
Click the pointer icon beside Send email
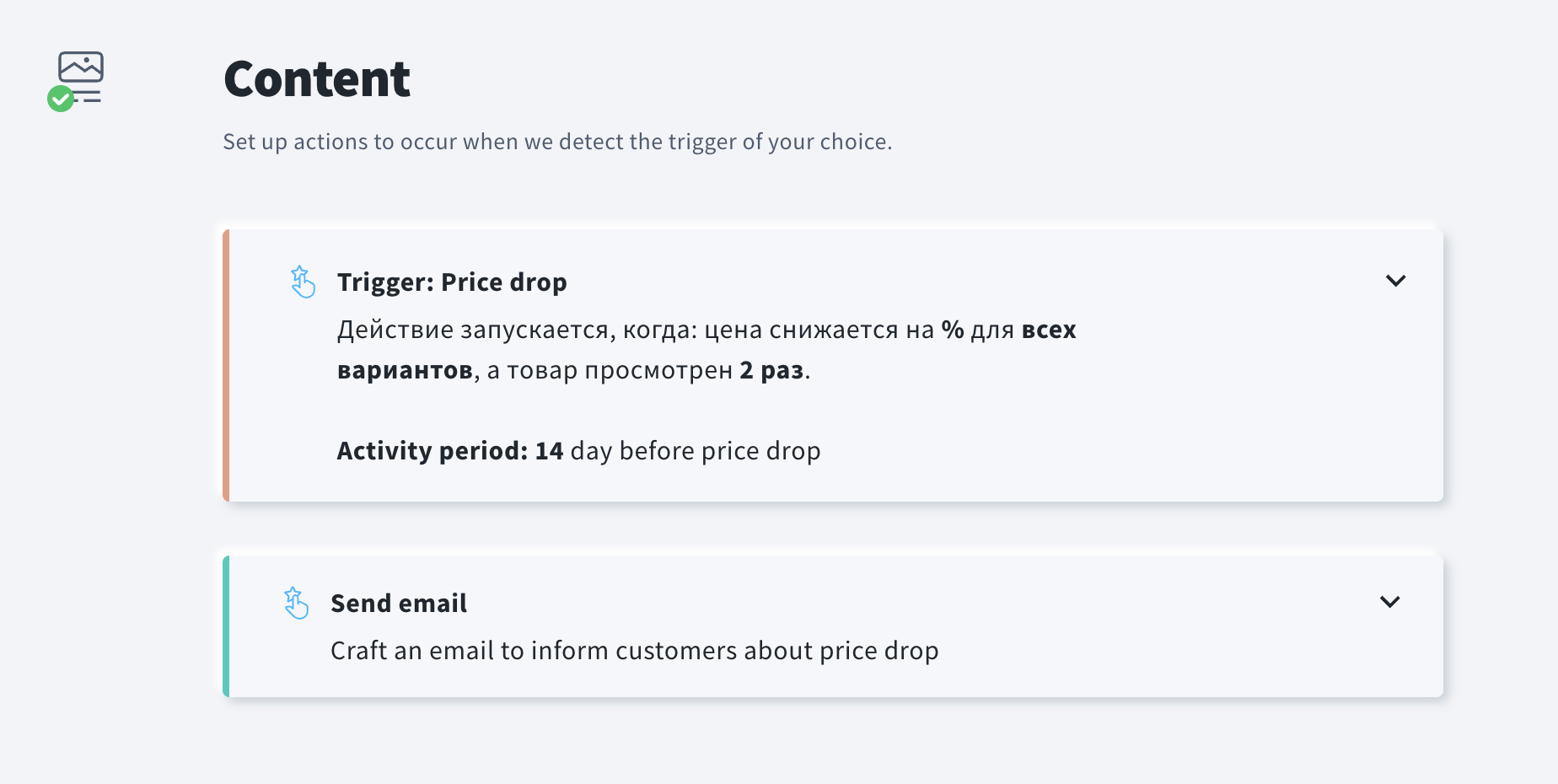[296, 603]
